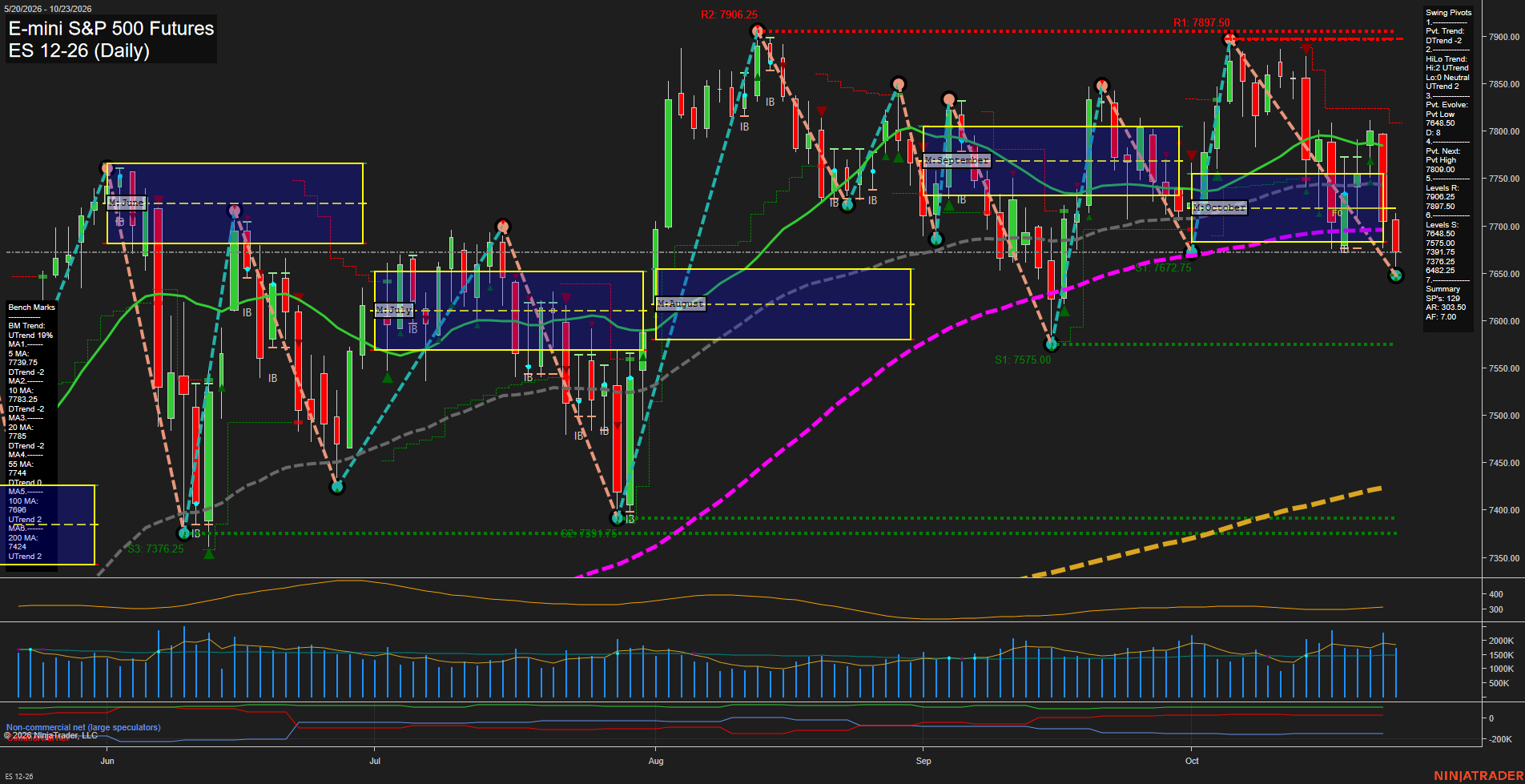
Task: Click the R1: 7897.50 resistance label
Action: coord(1201,23)
